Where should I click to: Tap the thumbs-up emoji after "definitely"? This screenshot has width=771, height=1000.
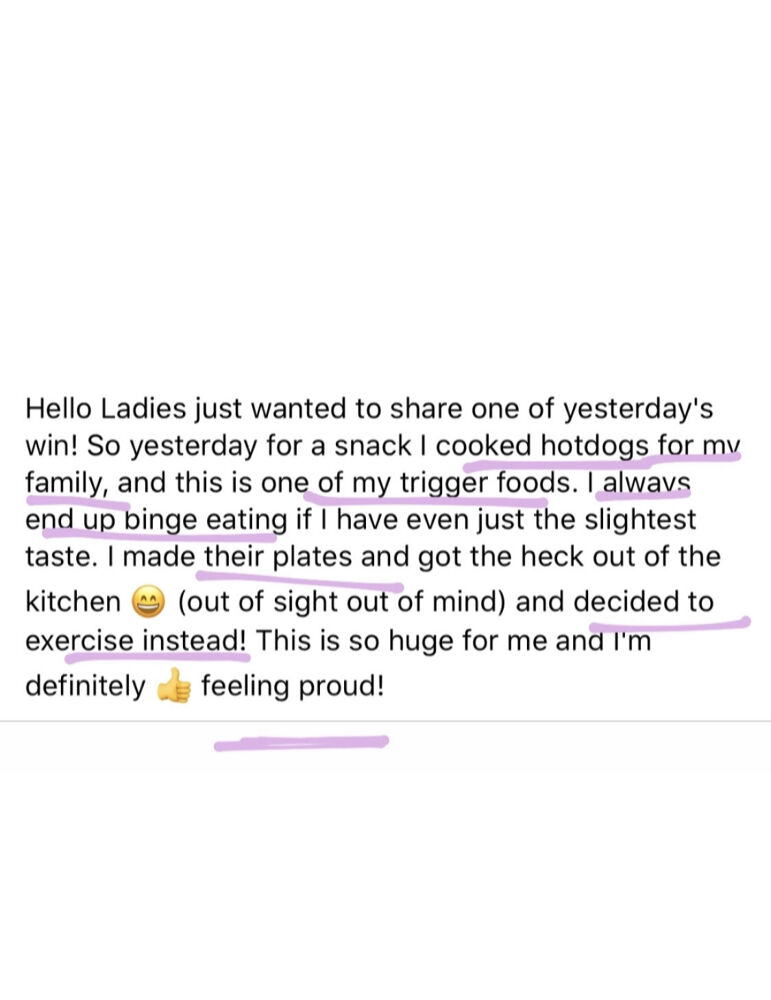173,688
